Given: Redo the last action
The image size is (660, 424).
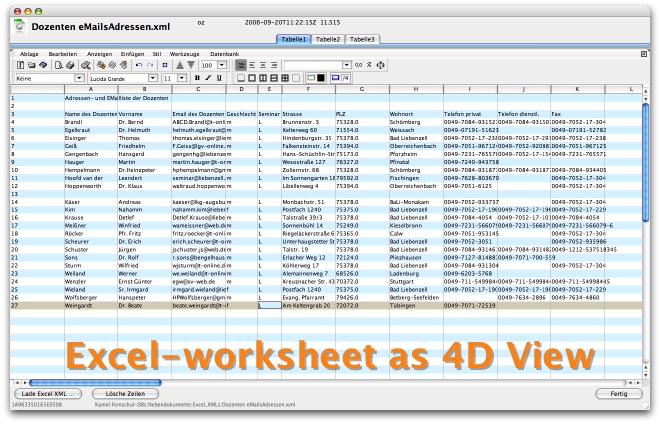Looking at the screenshot, I should coord(150,65).
